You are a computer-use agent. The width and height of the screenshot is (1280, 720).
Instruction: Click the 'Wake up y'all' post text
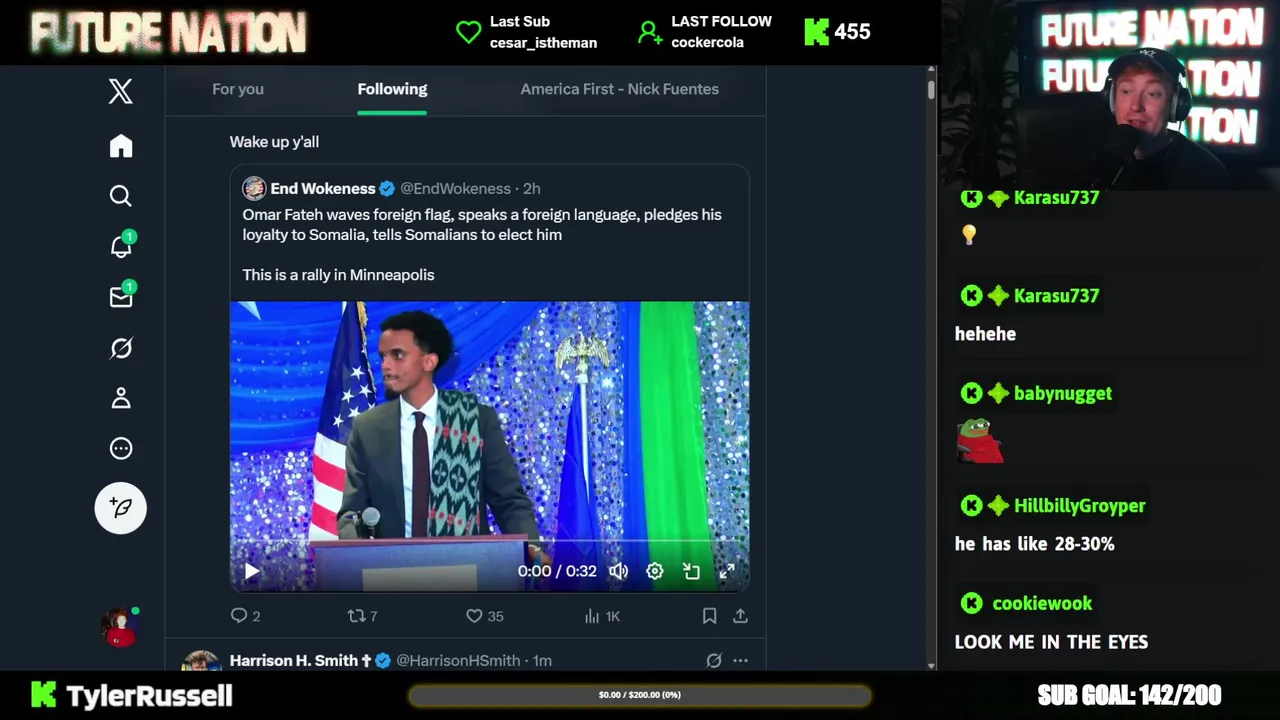click(274, 142)
